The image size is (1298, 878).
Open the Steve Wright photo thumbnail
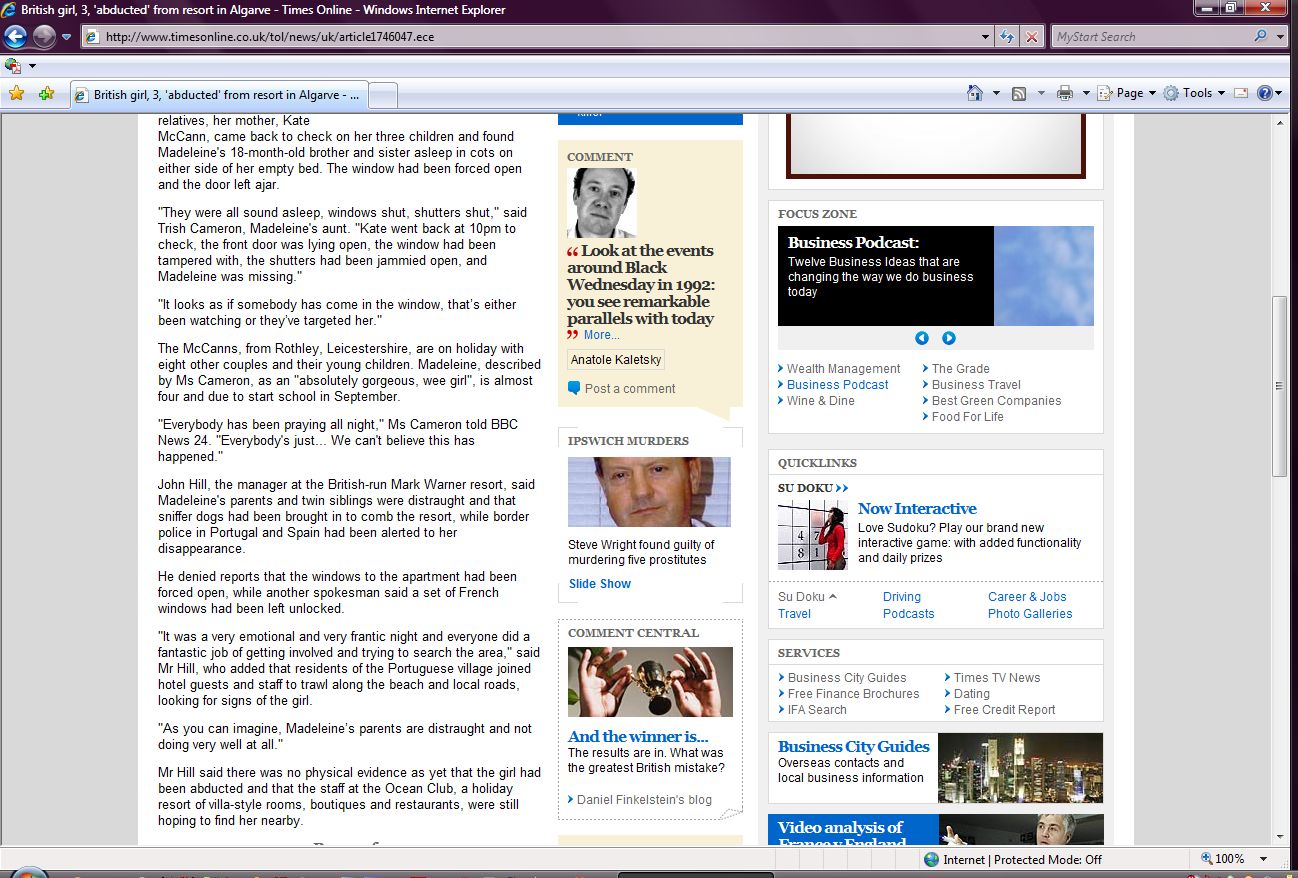tap(649, 492)
